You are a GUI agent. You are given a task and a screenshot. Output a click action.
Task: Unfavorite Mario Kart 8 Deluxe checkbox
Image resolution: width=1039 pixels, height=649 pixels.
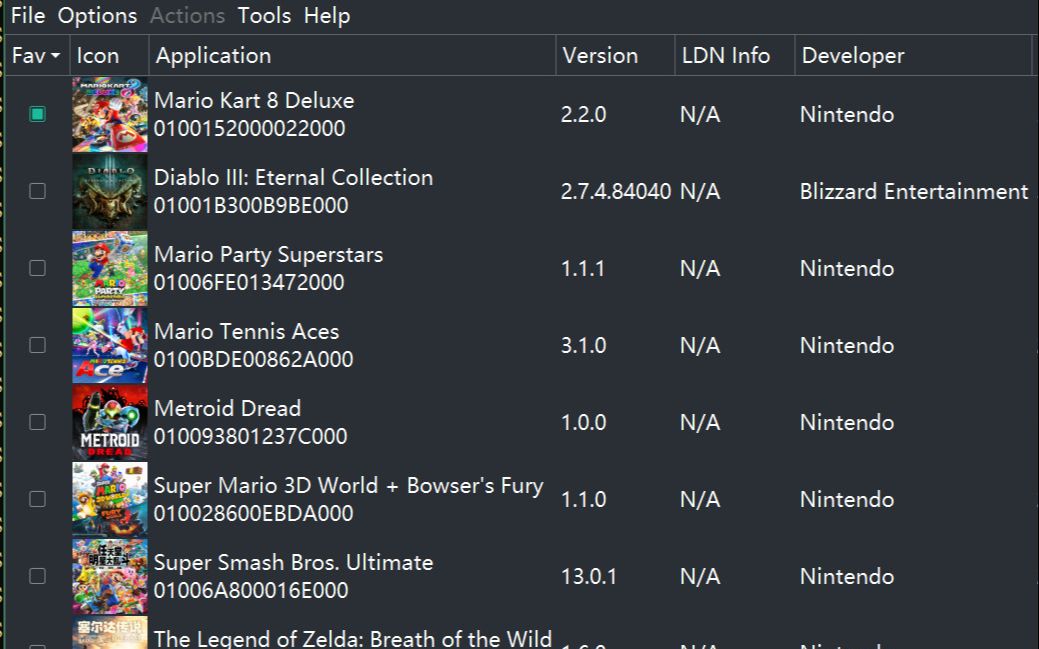[x=37, y=114]
